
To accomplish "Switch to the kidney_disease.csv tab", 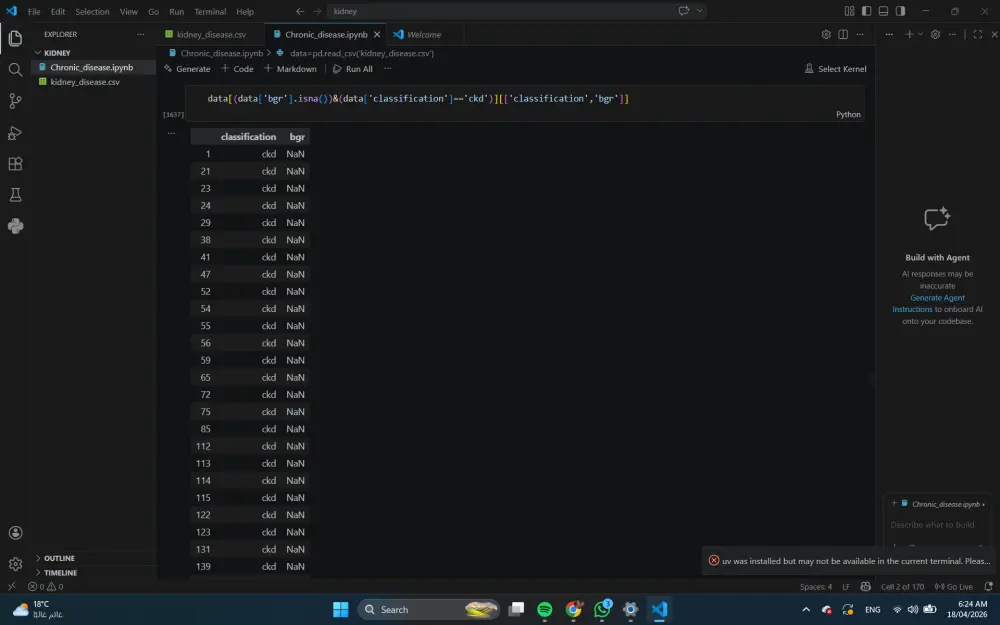I will [x=210, y=33].
